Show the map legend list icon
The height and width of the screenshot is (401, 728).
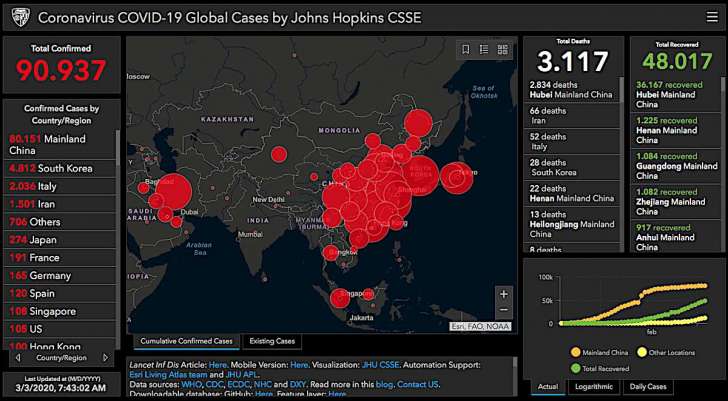pyautogui.click(x=484, y=49)
